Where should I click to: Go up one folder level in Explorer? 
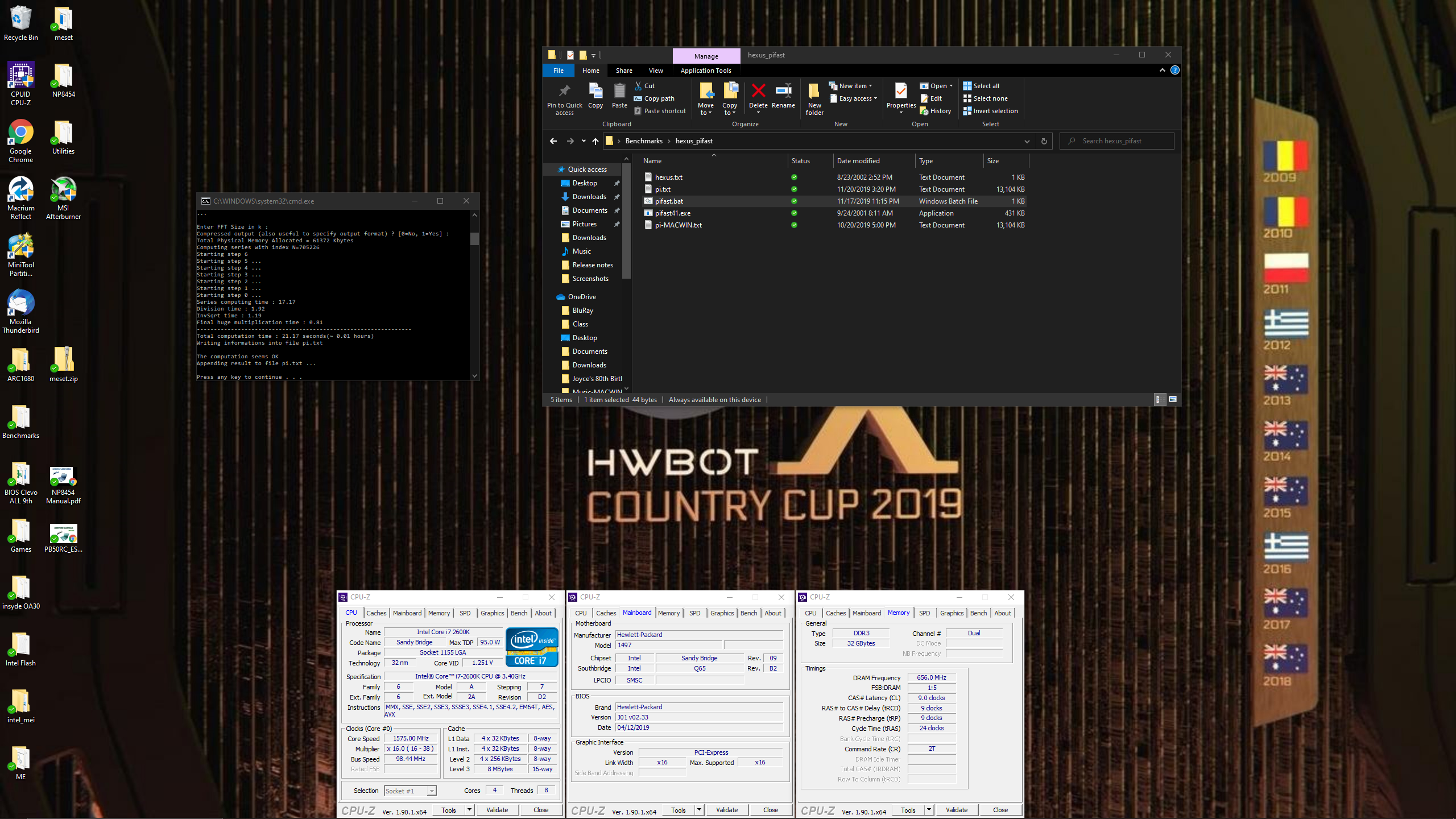[x=595, y=141]
